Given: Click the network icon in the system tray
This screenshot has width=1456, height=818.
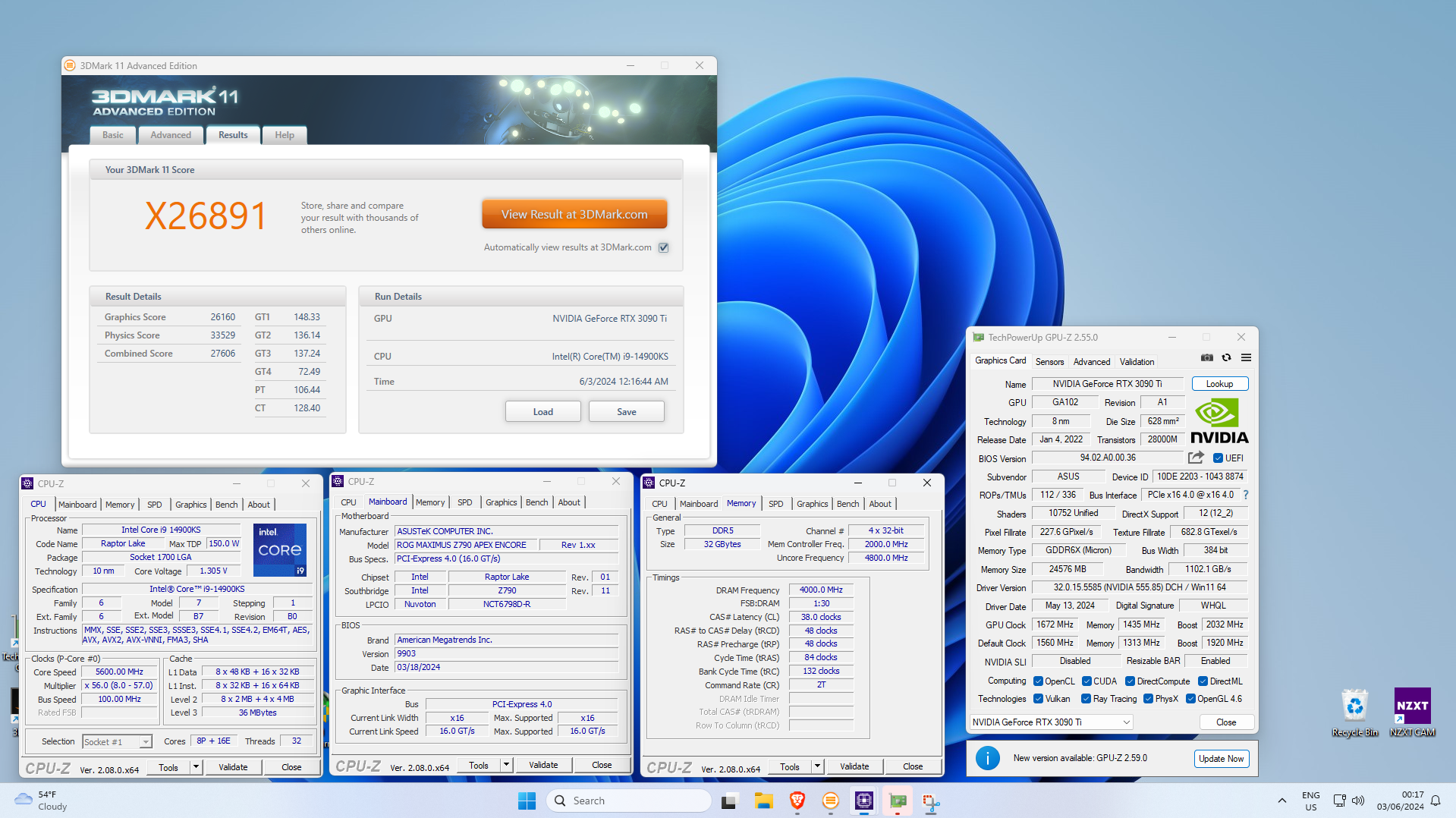Looking at the screenshot, I should coord(1339,801).
